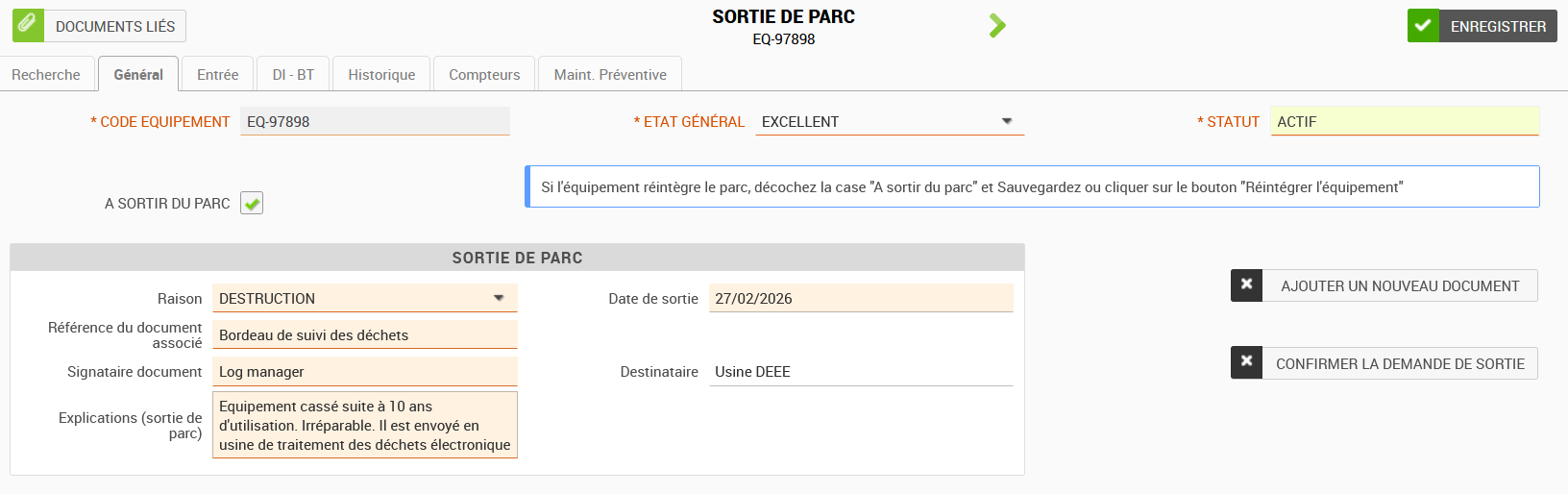
Task: Open the DI - BT tab
Action: [293, 75]
